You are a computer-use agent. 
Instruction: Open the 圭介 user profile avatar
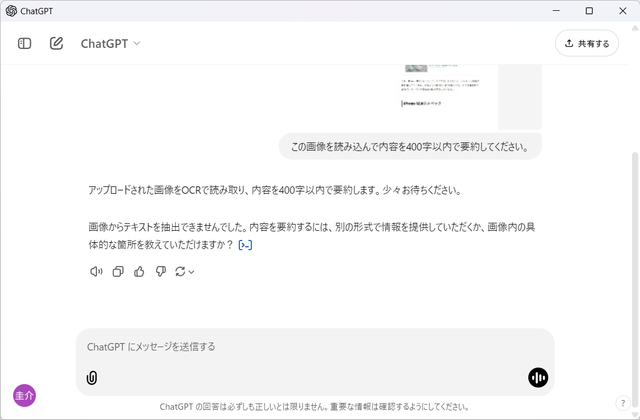tap(24, 396)
